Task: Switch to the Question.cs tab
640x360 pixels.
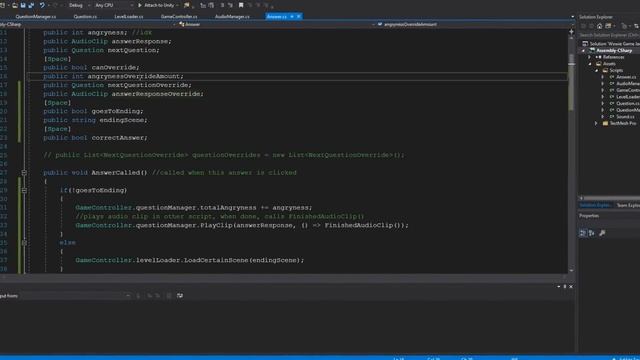Action: pyautogui.click(x=85, y=17)
